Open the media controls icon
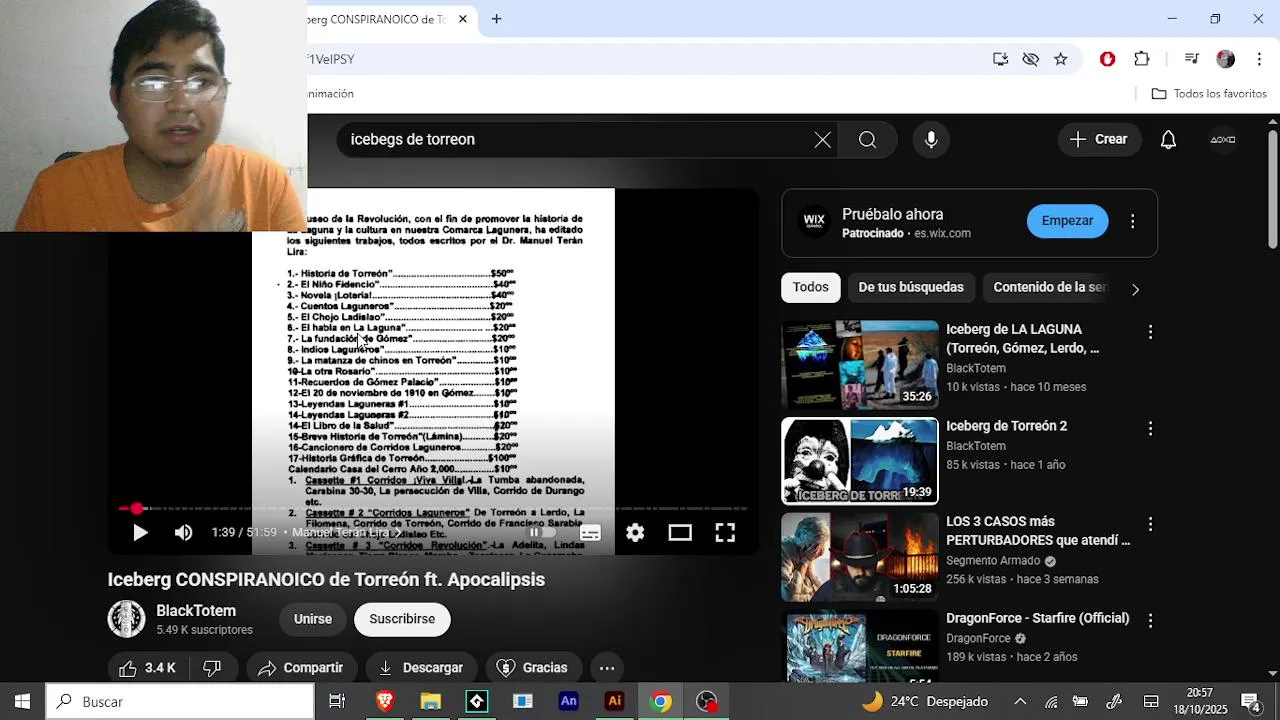Viewport: 1280px width, 720px height. pos(1191,59)
